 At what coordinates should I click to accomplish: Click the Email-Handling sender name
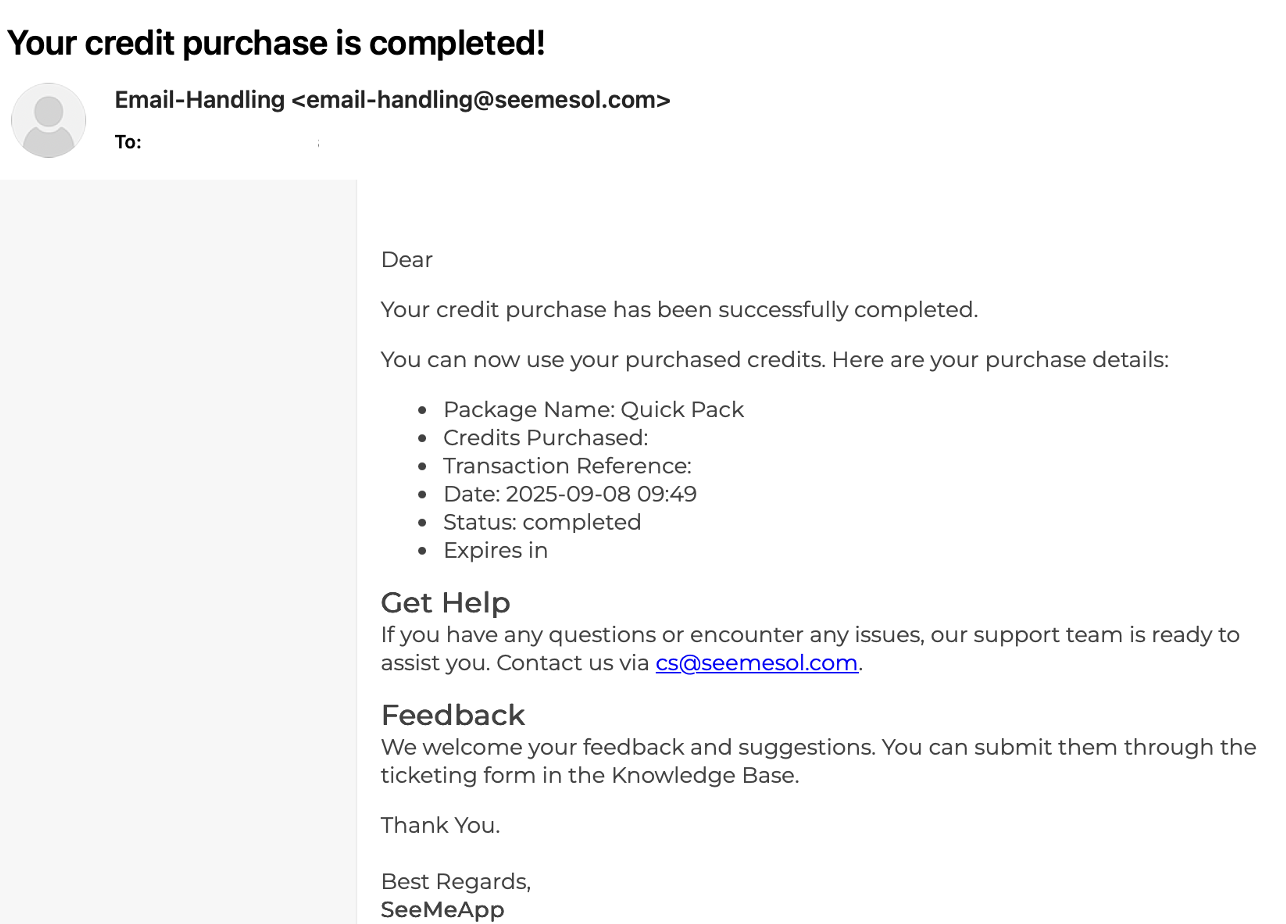pyautogui.click(x=199, y=100)
